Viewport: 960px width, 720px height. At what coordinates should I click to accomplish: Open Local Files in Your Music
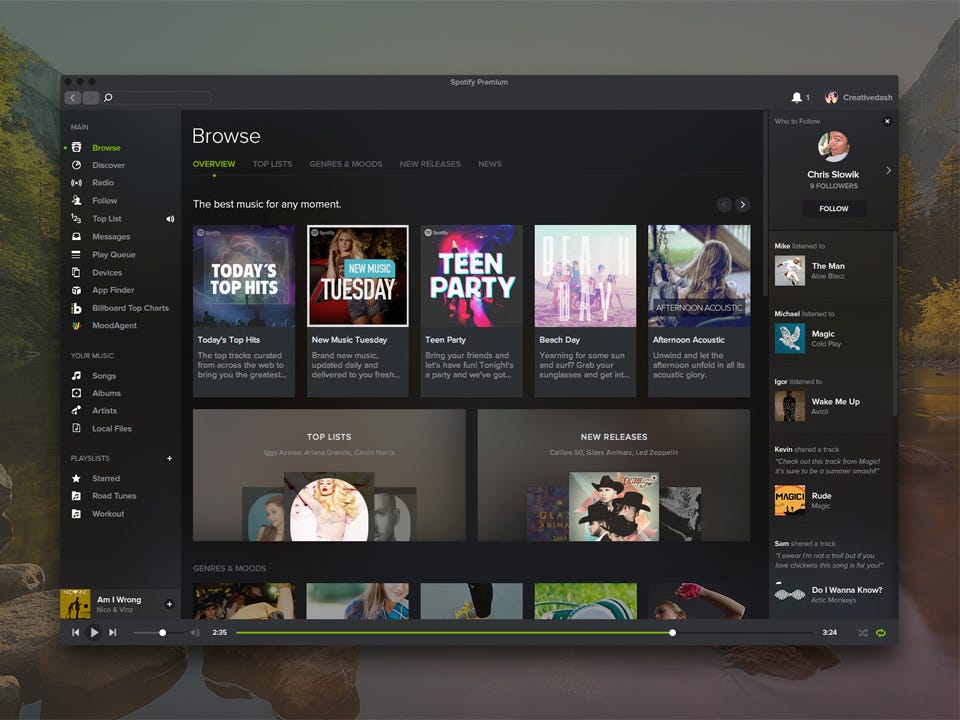click(112, 429)
